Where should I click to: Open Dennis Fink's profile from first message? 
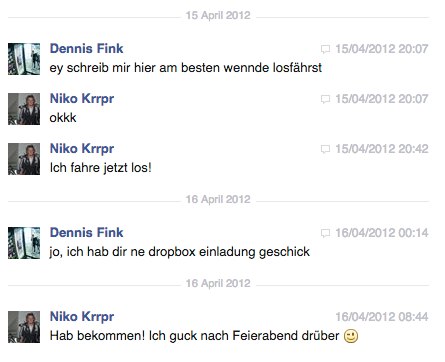86,49
